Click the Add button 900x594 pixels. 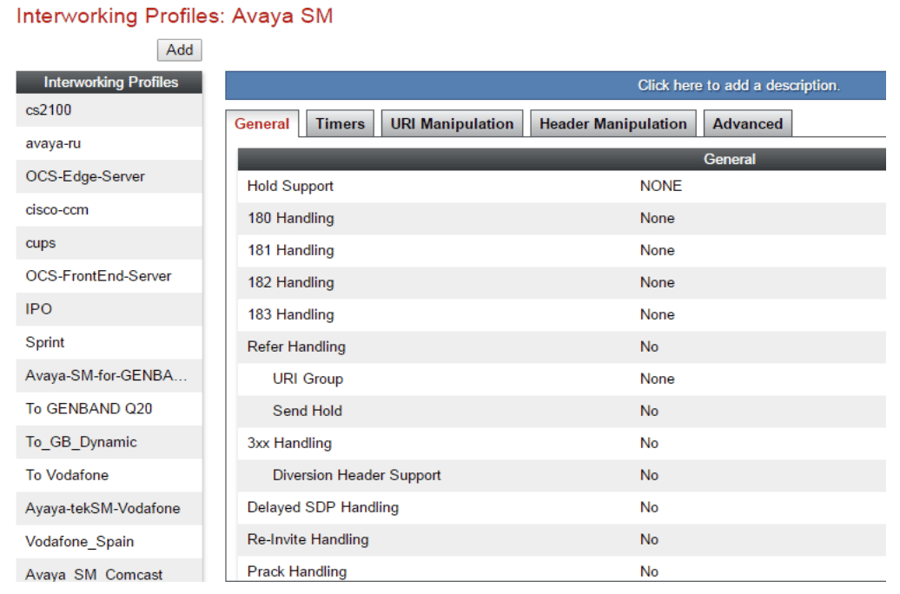coord(180,50)
